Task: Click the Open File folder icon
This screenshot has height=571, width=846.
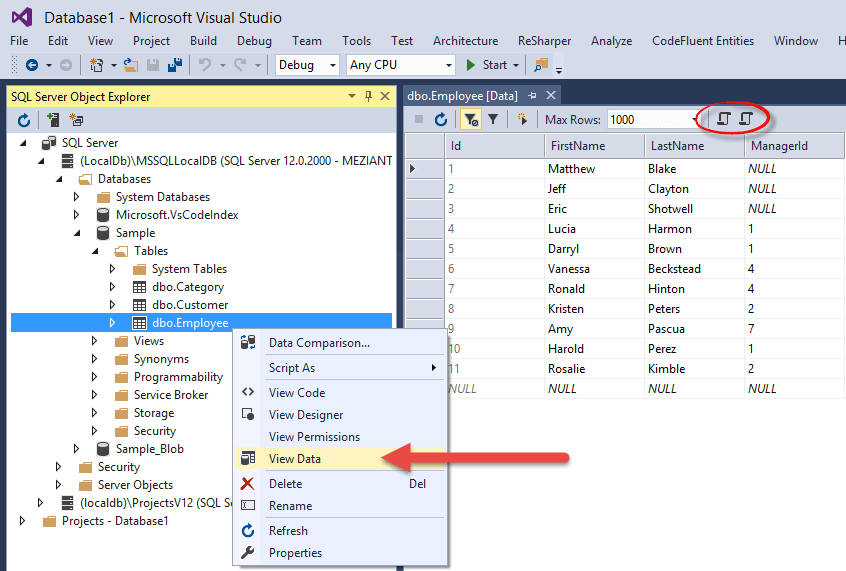Action: click(x=131, y=65)
